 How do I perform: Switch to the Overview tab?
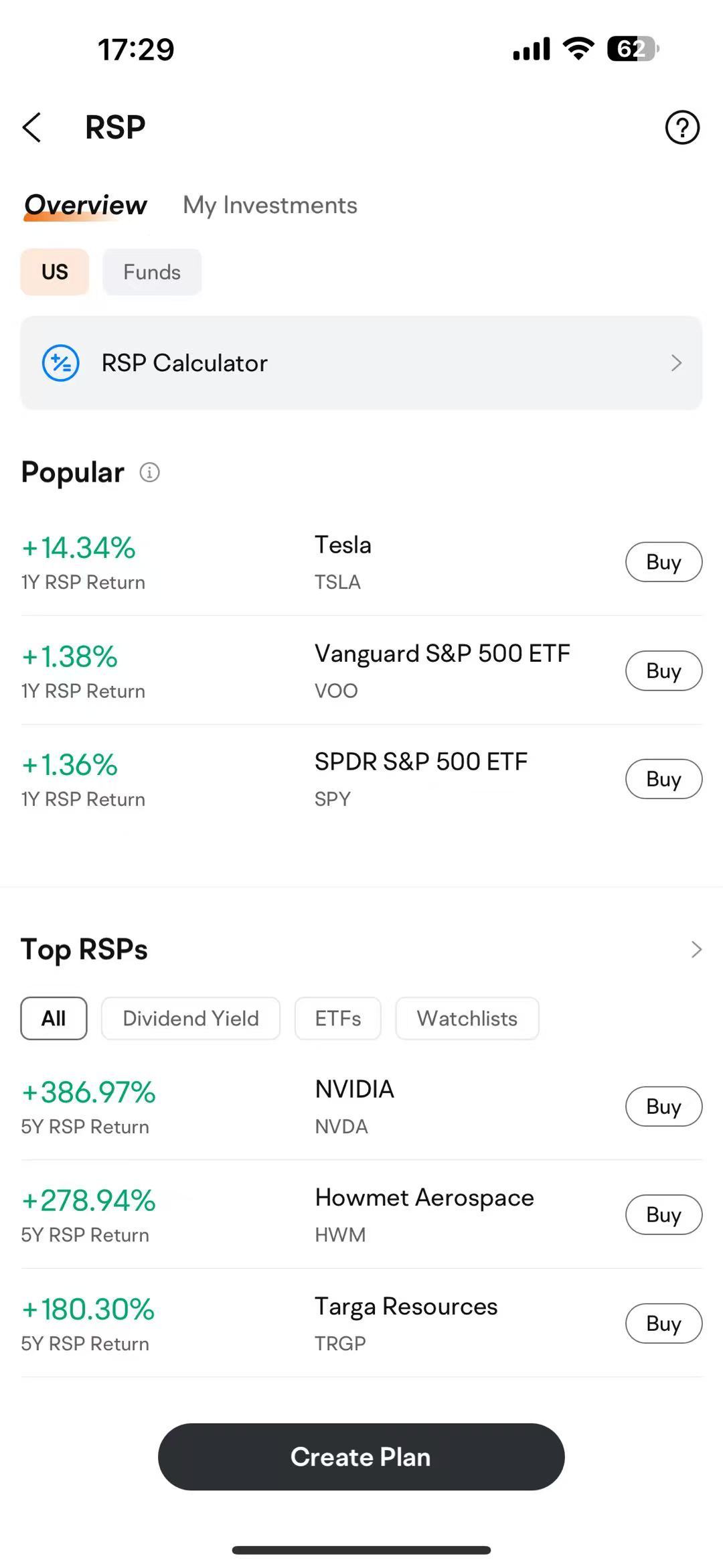pyautogui.click(x=86, y=205)
